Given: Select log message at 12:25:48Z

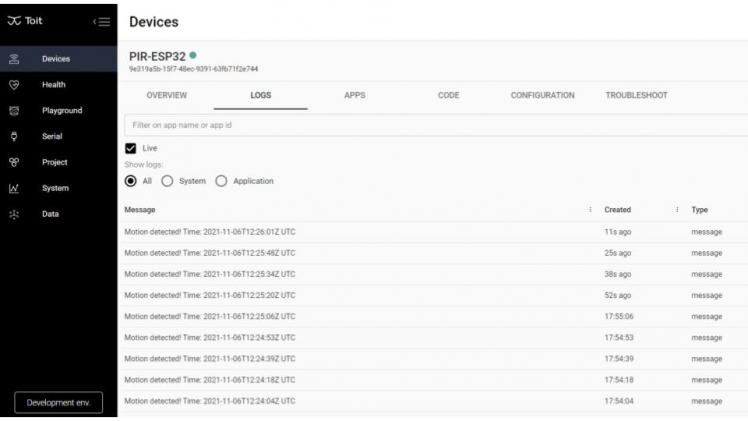Looking at the screenshot, I should pyautogui.click(x=210, y=253).
